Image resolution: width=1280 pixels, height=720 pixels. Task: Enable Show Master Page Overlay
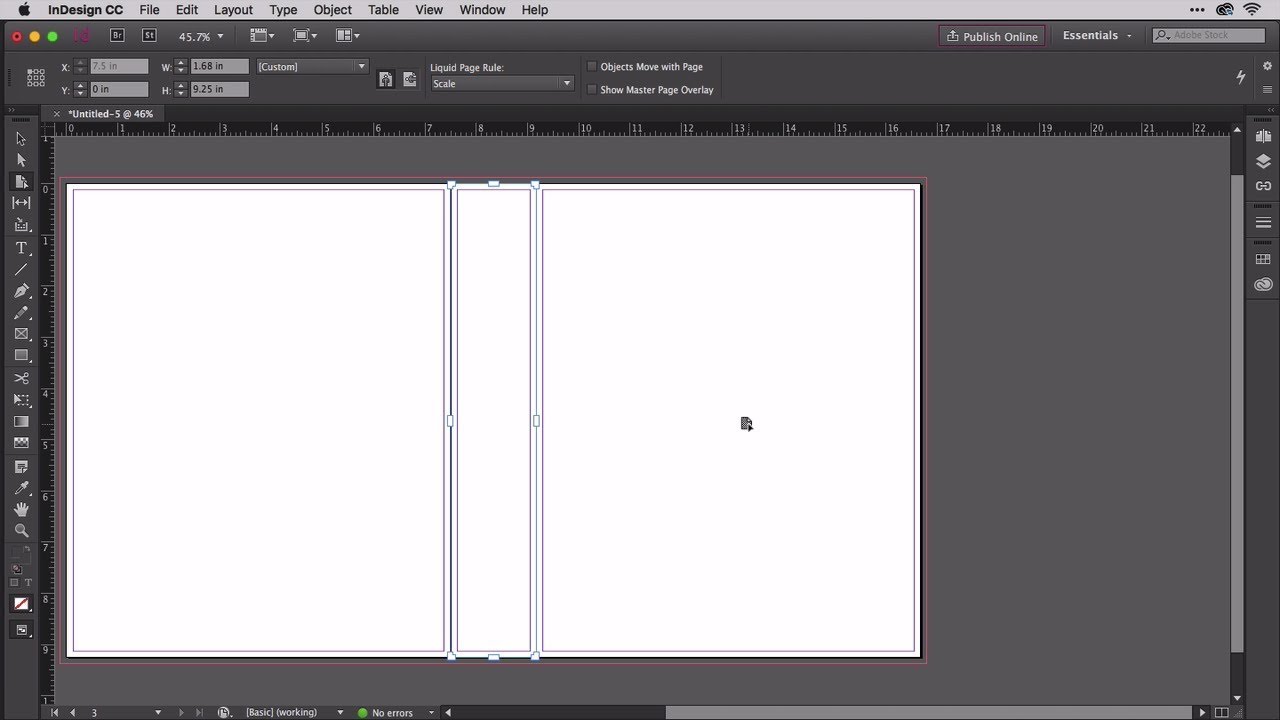pos(592,89)
